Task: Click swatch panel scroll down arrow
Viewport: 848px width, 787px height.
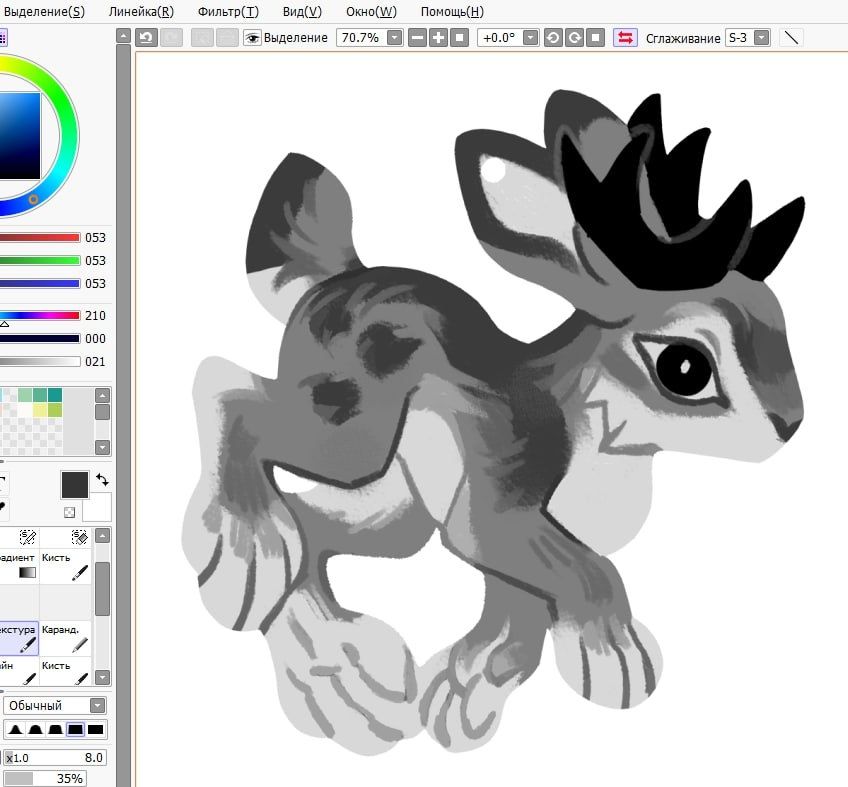Action: (102, 447)
